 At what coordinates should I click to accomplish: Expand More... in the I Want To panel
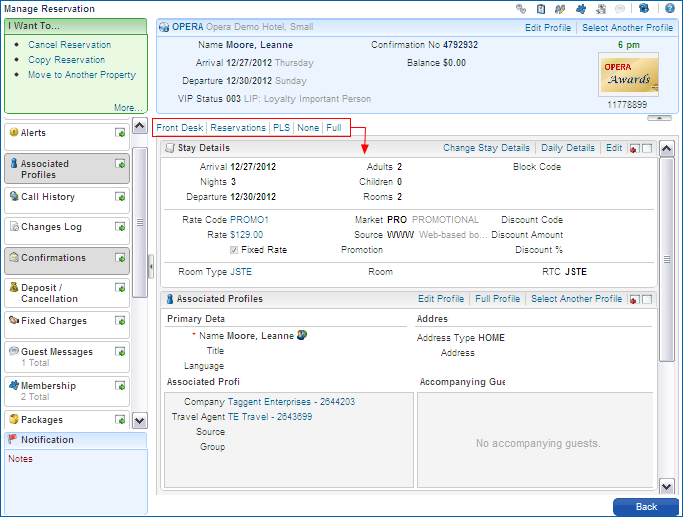(x=128, y=108)
